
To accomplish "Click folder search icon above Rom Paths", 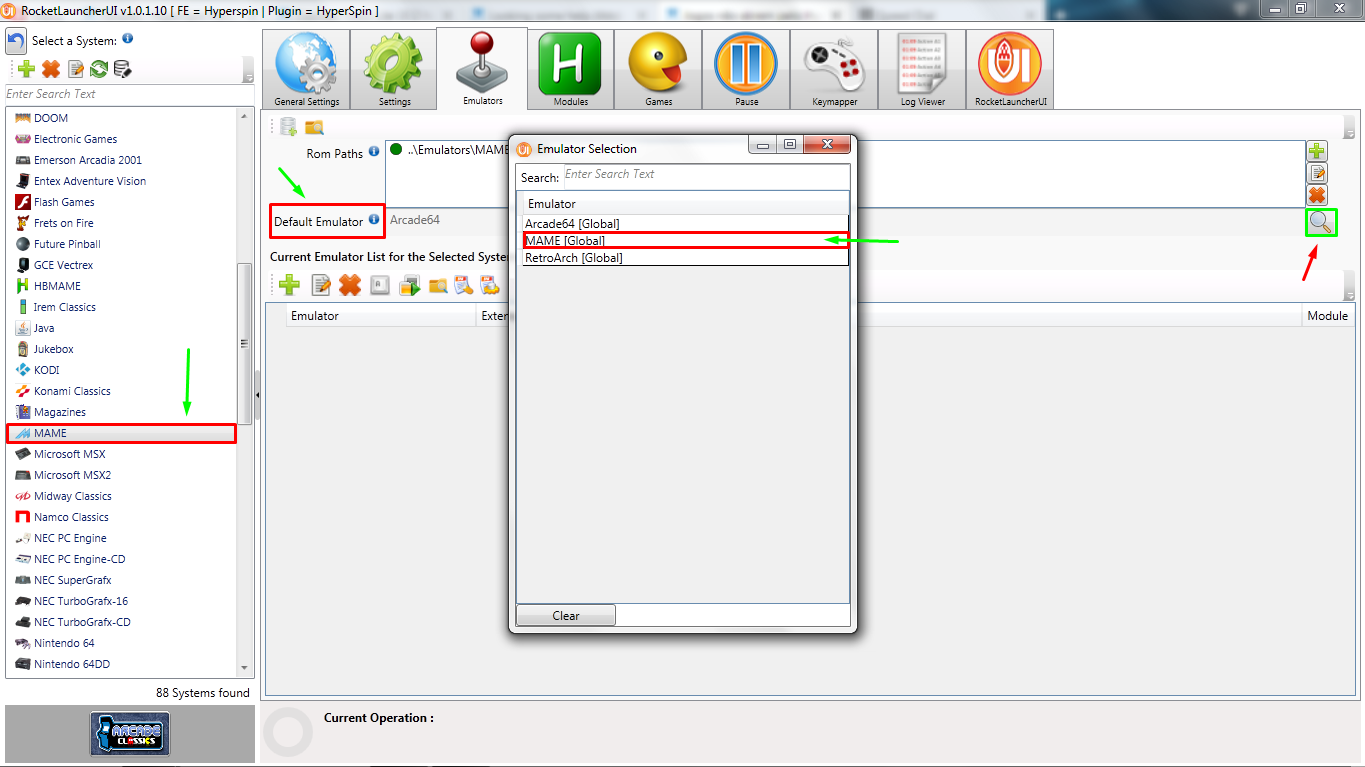I will coord(314,127).
